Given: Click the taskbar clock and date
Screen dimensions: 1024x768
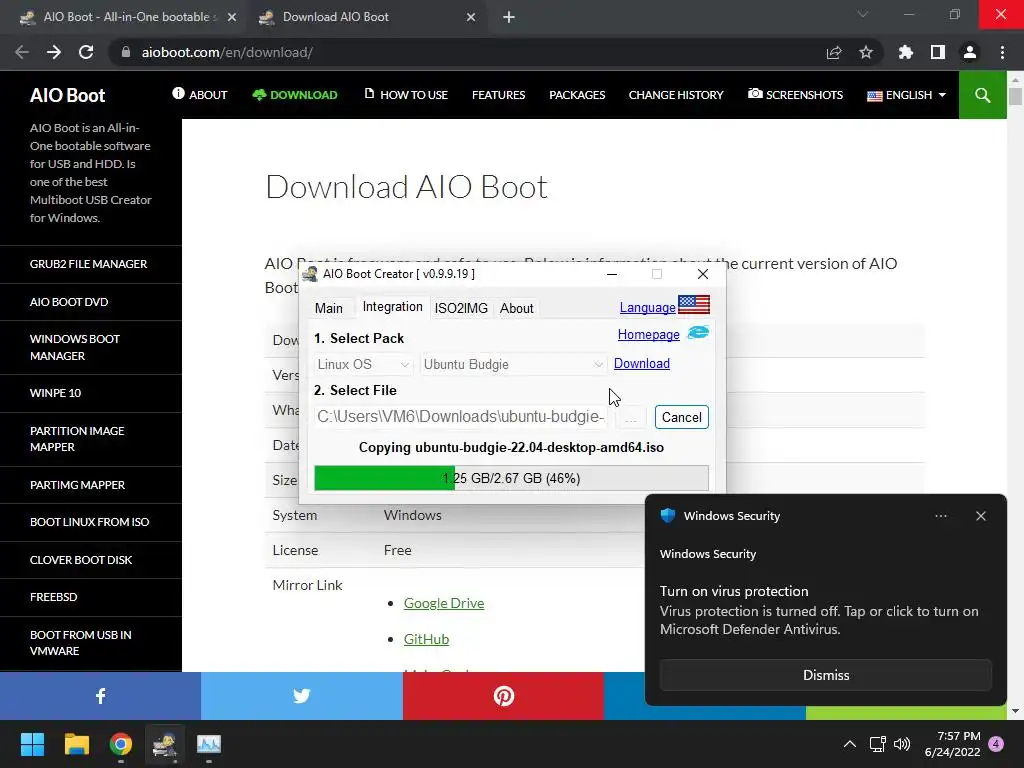Looking at the screenshot, I should pos(952,744).
